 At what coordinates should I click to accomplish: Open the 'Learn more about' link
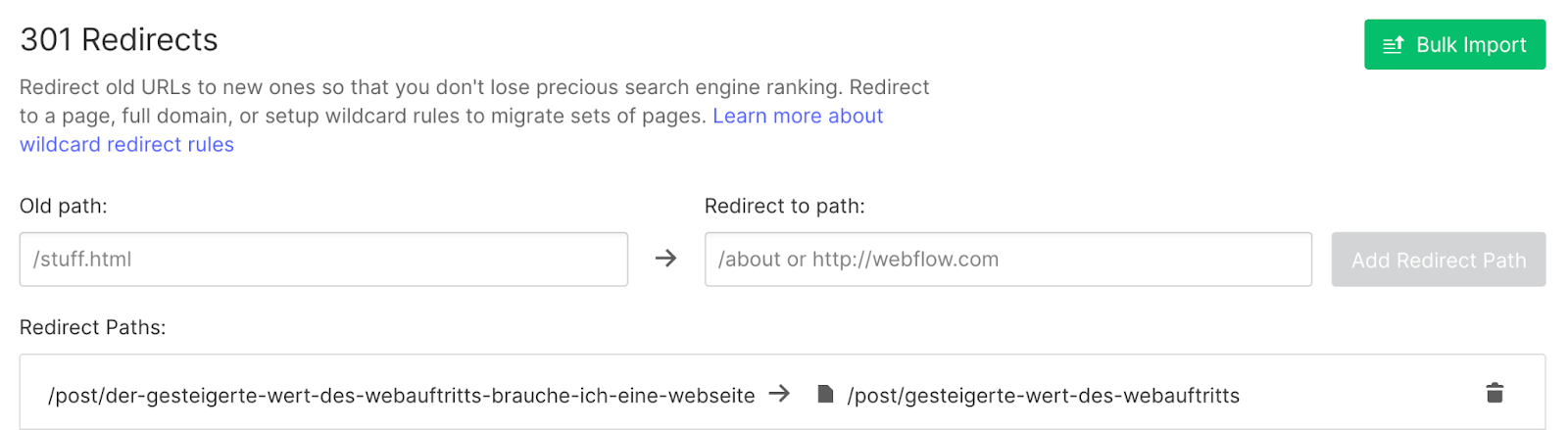tap(798, 116)
